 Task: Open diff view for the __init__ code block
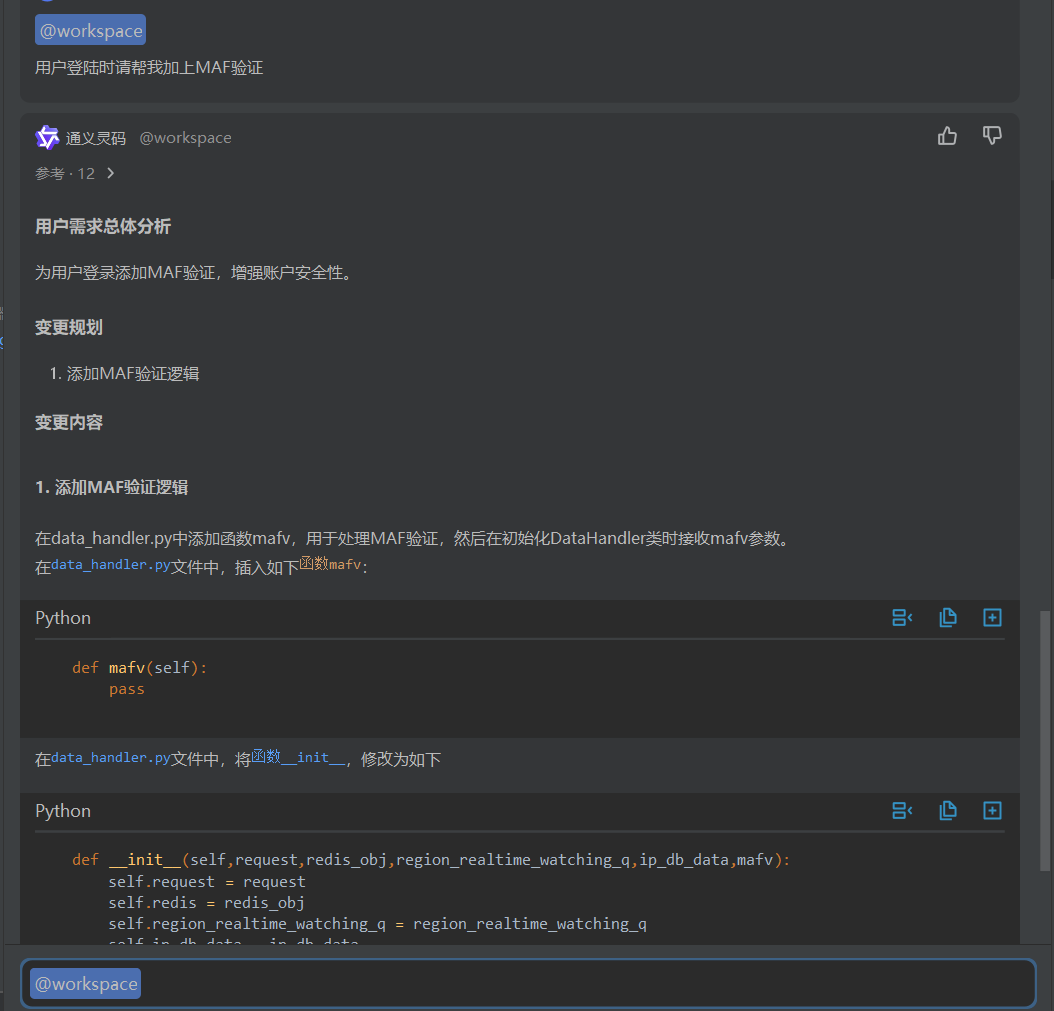[901, 810]
